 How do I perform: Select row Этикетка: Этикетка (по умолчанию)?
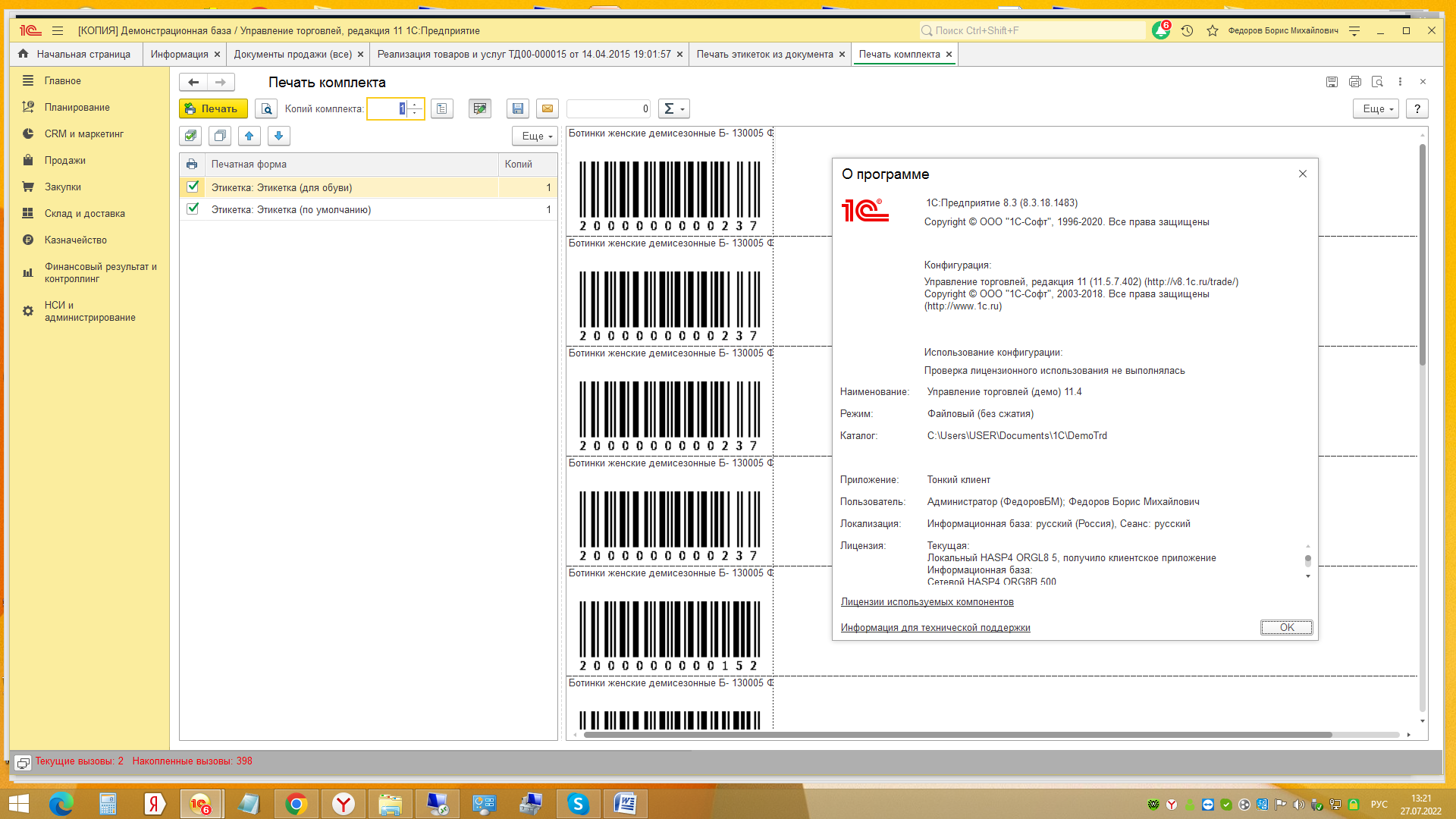click(x=369, y=209)
